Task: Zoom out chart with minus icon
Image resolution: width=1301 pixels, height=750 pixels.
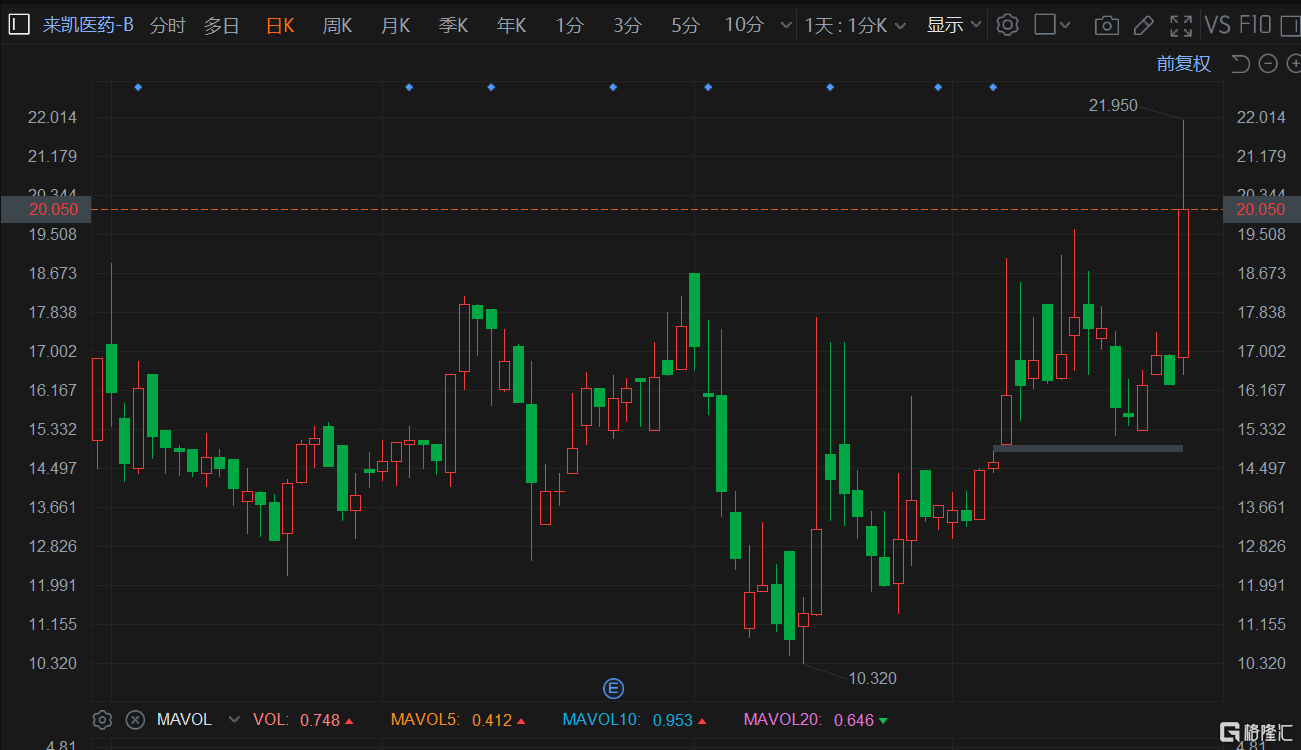Action: 1268,64
